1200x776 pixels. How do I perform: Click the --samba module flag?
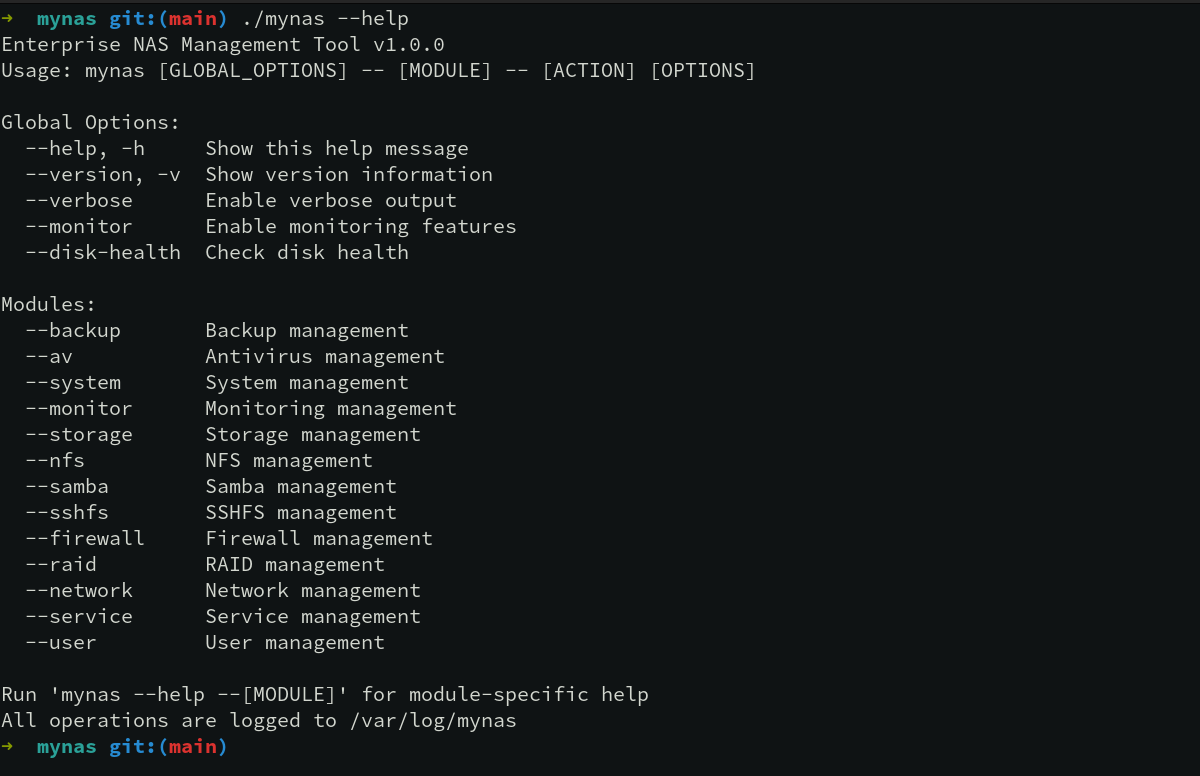pos(67,487)
